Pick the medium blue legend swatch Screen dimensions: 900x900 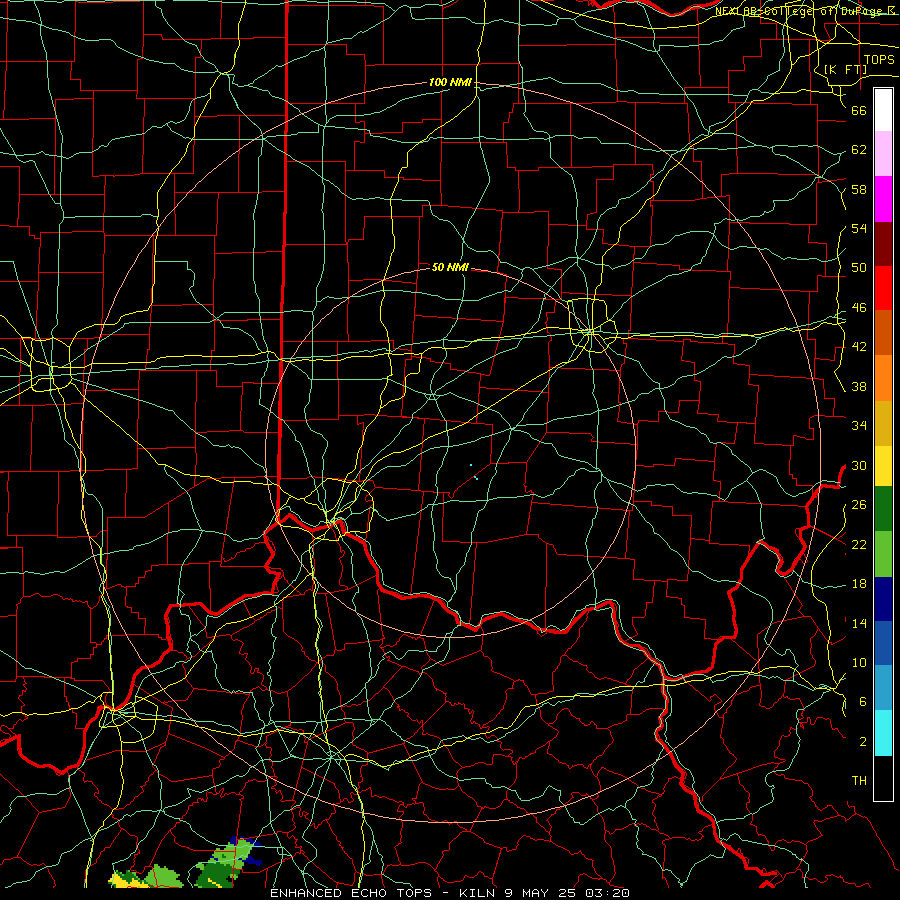point(883,643)
